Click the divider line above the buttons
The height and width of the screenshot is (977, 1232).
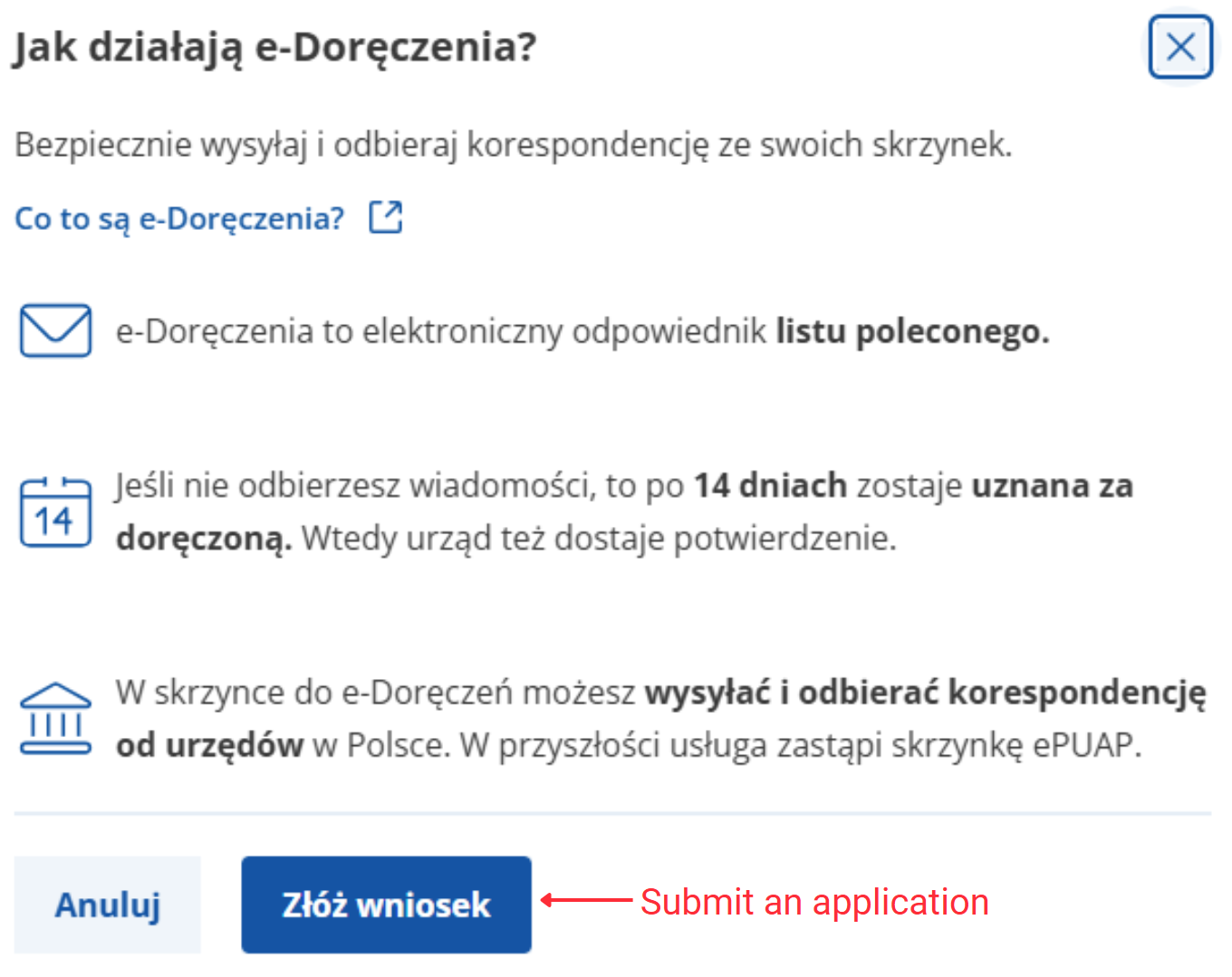[612, 814]
